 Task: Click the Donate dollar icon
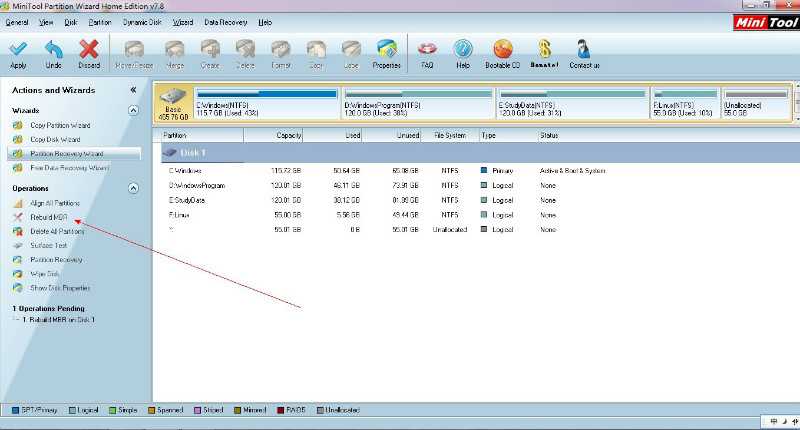(x=544, y=49)
